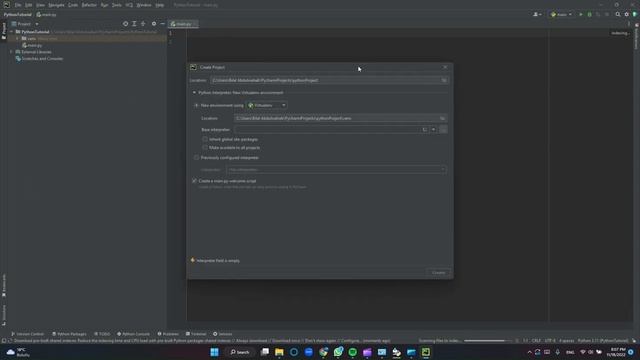The width and height of the screenshot is (640, 360).
Task: Click UTF-8 encoding in status bar
Action: 550,340
